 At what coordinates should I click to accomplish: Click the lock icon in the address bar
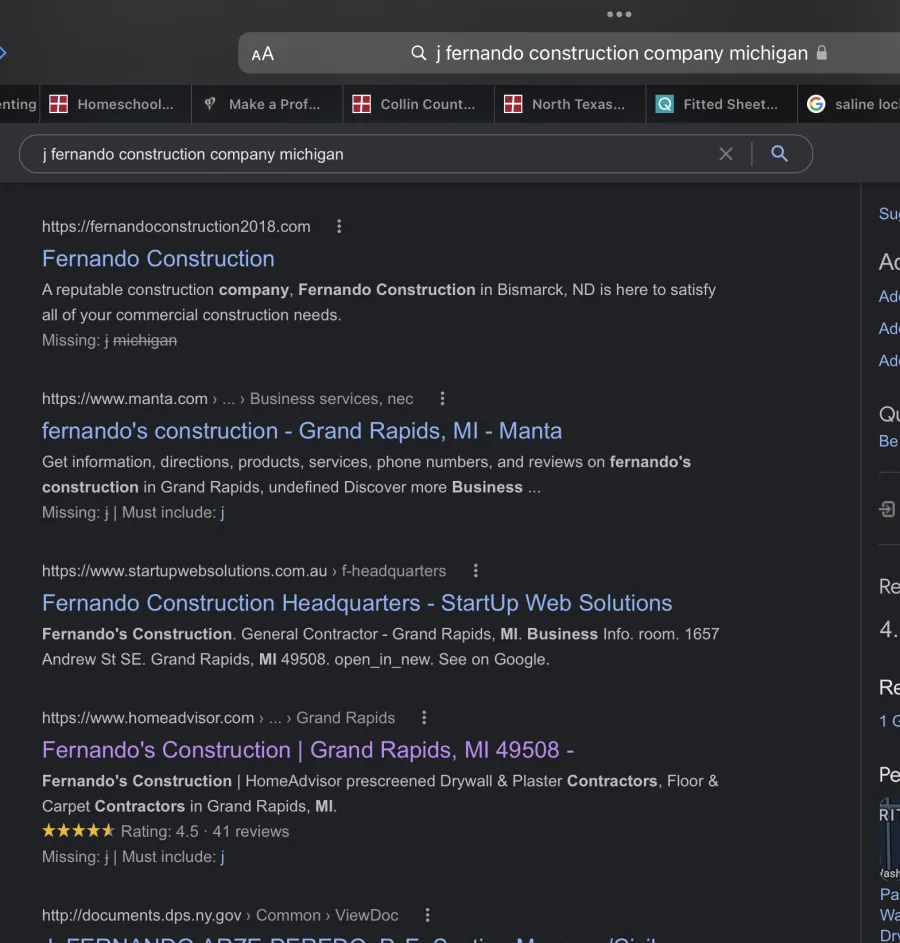[x=821, y=53]
